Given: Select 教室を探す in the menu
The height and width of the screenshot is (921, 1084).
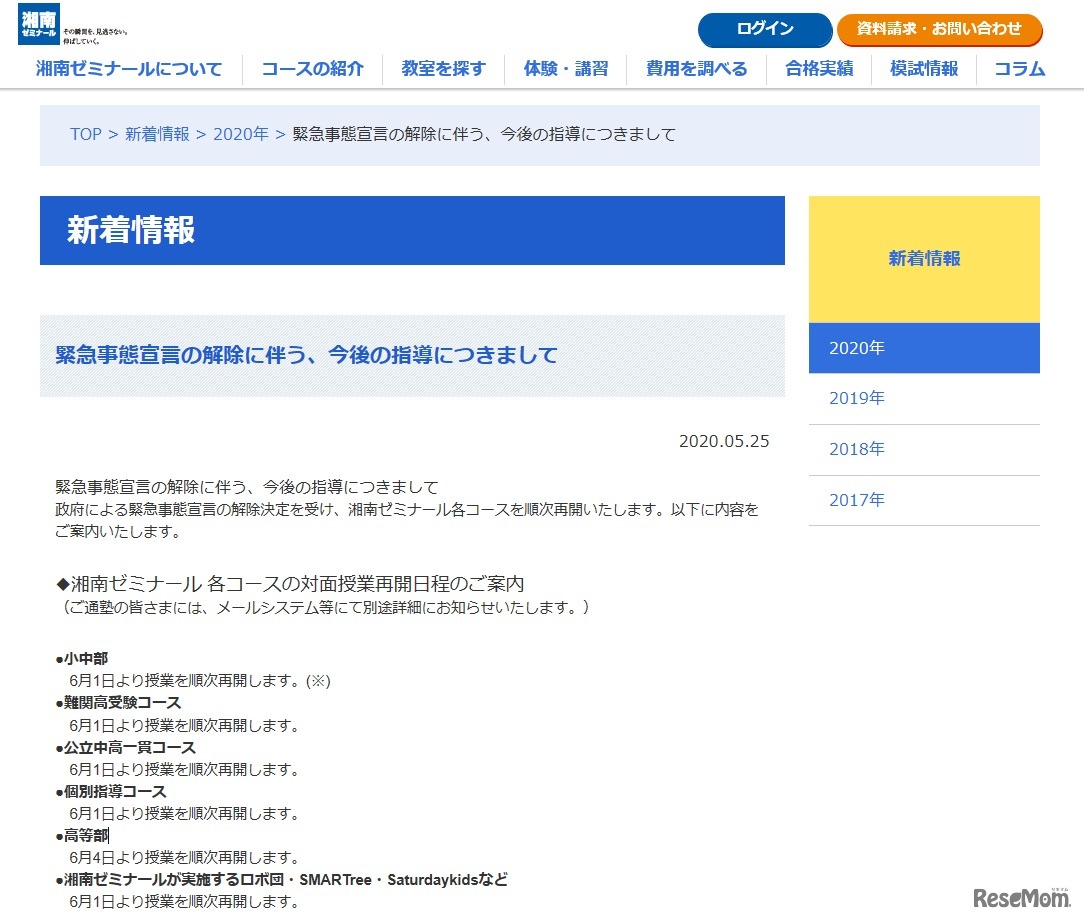Looking at the screenshot, I should [x=443, y=69].
